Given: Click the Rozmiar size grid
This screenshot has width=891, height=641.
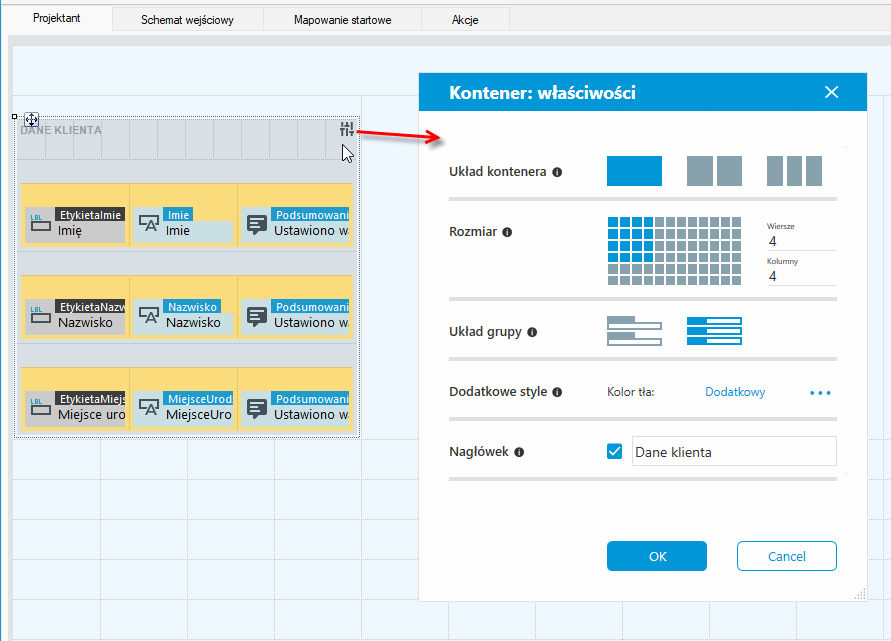Looking at the screenshot, I should coord(675,251).
